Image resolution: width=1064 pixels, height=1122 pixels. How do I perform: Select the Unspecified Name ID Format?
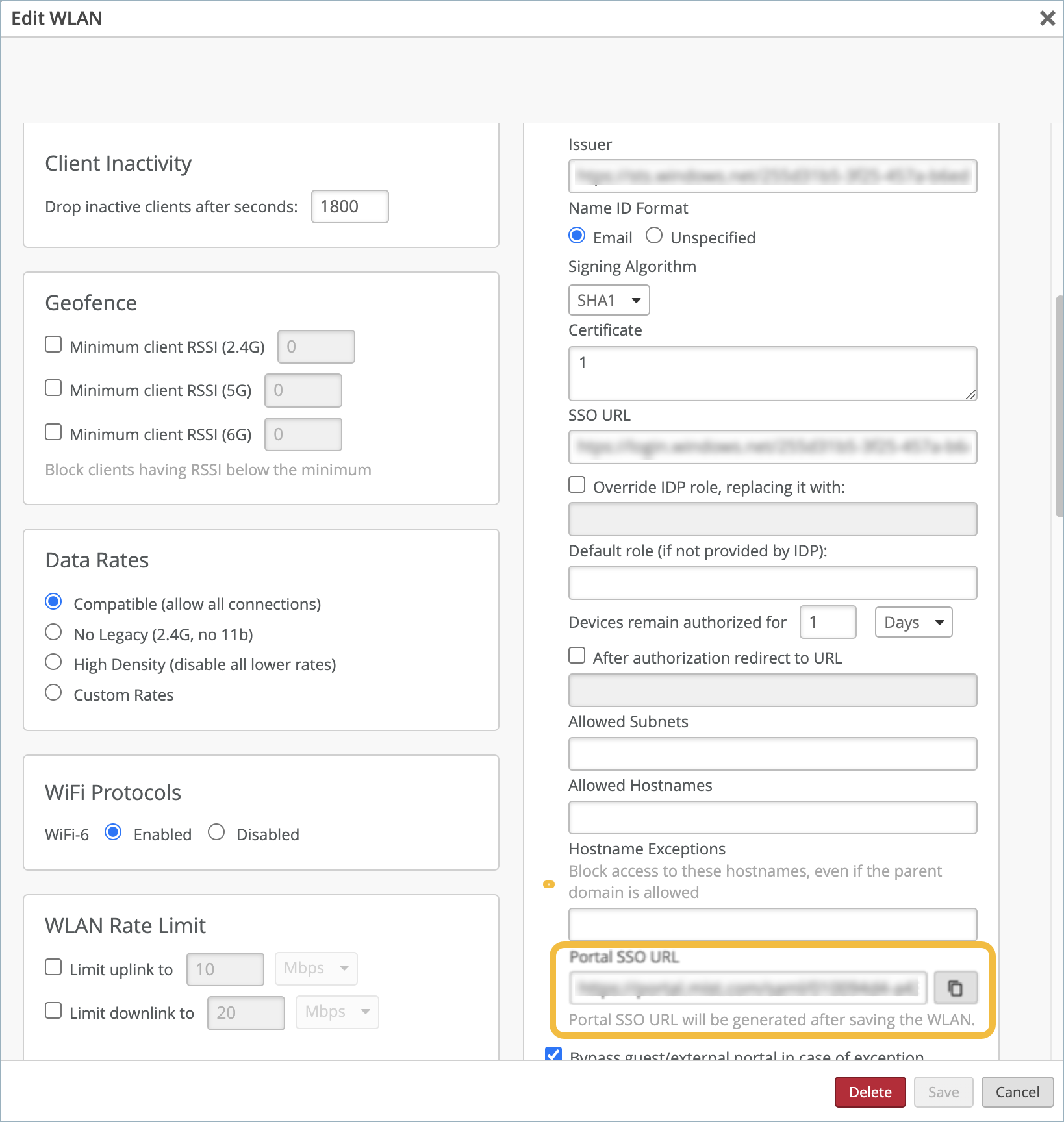click(654, 236)
